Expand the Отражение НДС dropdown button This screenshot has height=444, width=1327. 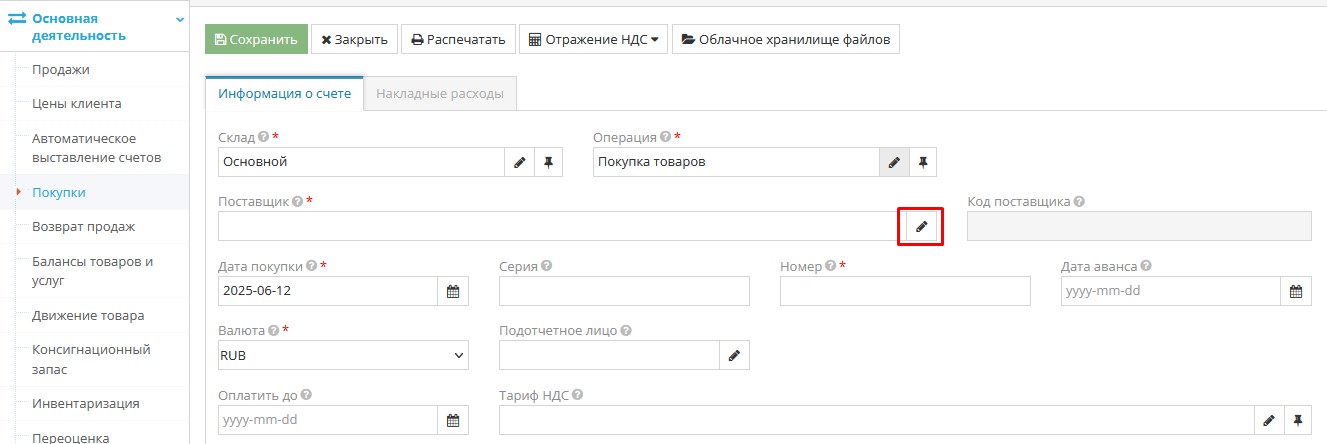[x=593, y=40]
